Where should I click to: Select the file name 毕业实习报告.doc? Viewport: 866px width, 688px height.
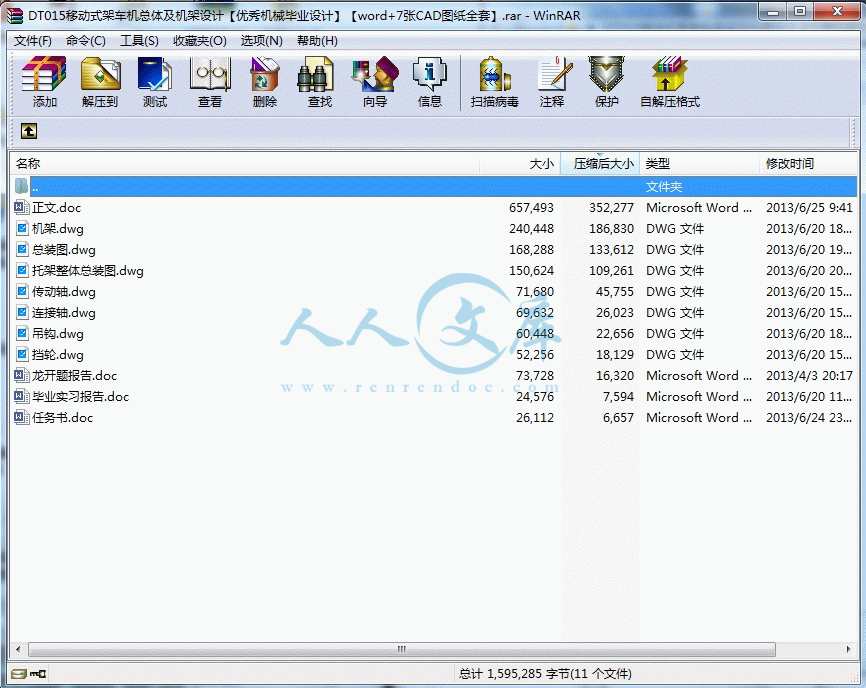(81, 396)
